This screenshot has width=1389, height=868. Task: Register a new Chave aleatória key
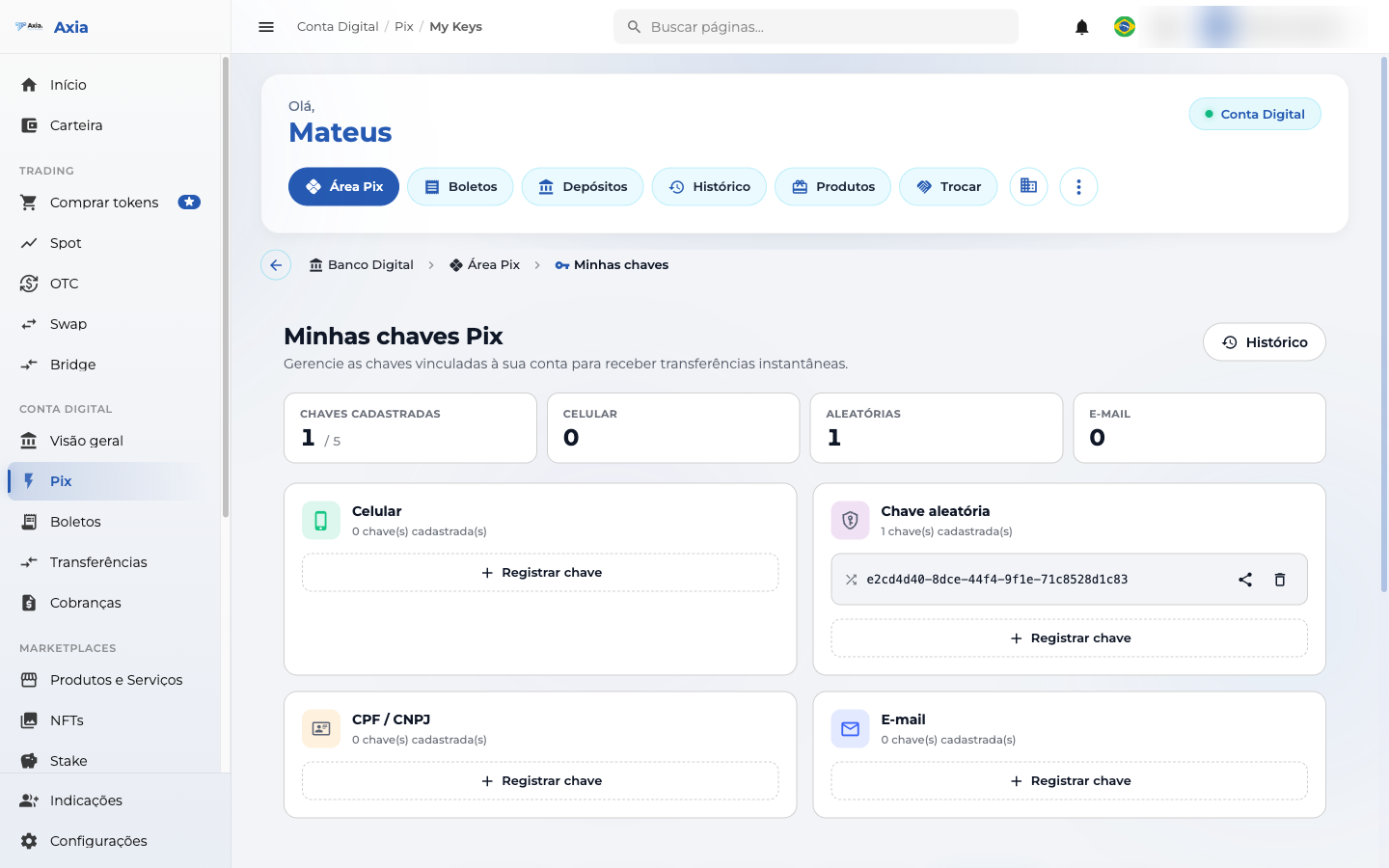point(1070,638)
